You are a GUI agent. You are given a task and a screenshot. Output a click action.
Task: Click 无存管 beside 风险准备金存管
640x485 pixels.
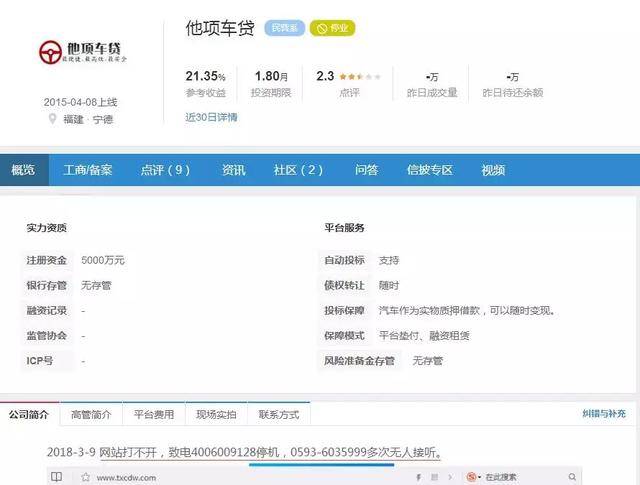coord(427,360)
